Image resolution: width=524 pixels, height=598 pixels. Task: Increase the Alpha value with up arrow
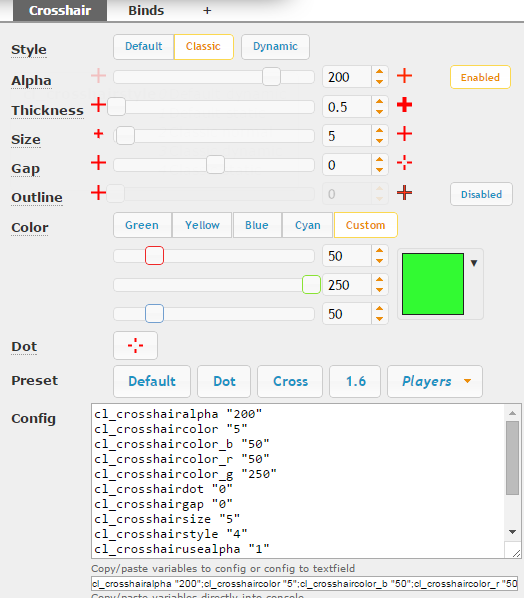[x=379, y=72]
